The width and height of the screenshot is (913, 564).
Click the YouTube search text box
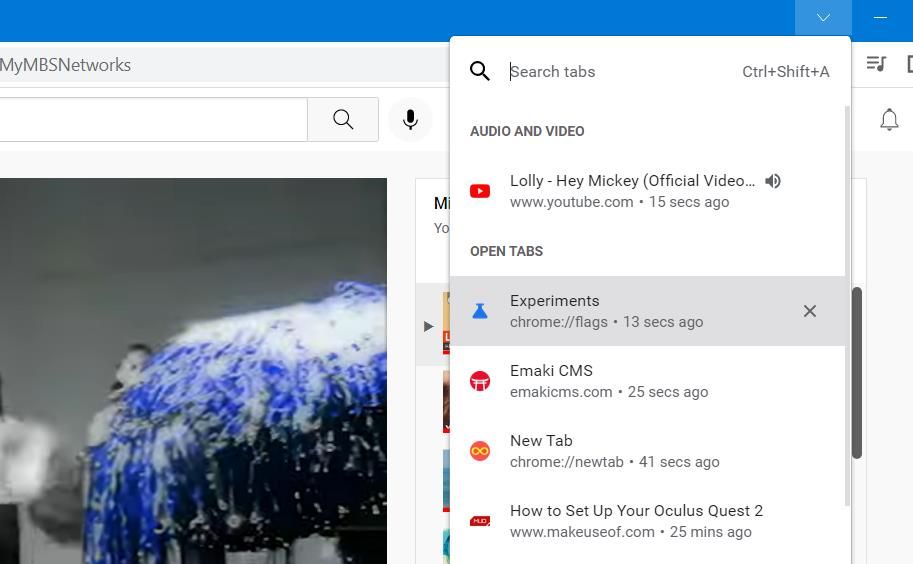pyautogui.click(x=153, y=119)
